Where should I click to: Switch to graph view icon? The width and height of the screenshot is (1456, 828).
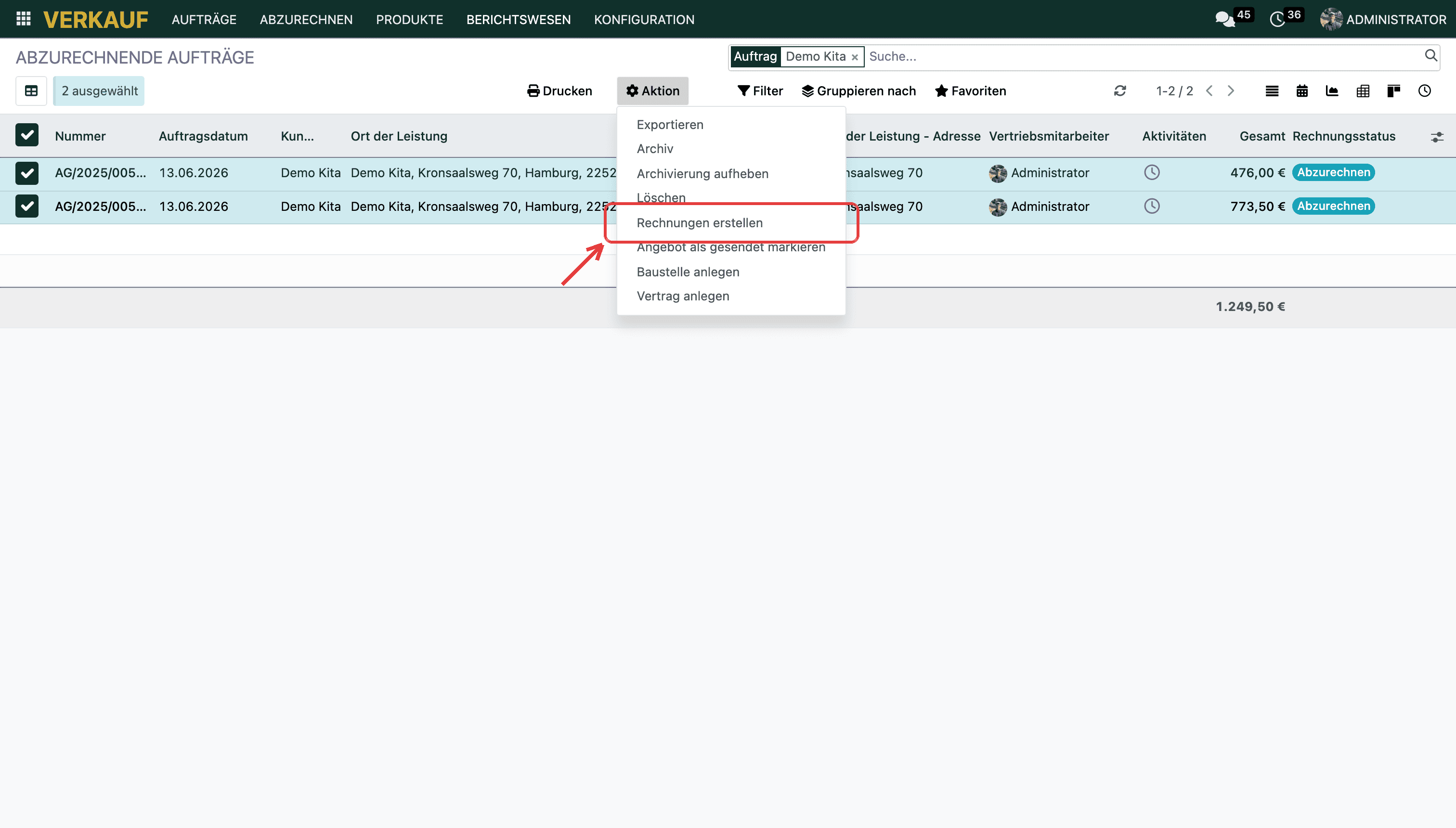[1332, 91]
